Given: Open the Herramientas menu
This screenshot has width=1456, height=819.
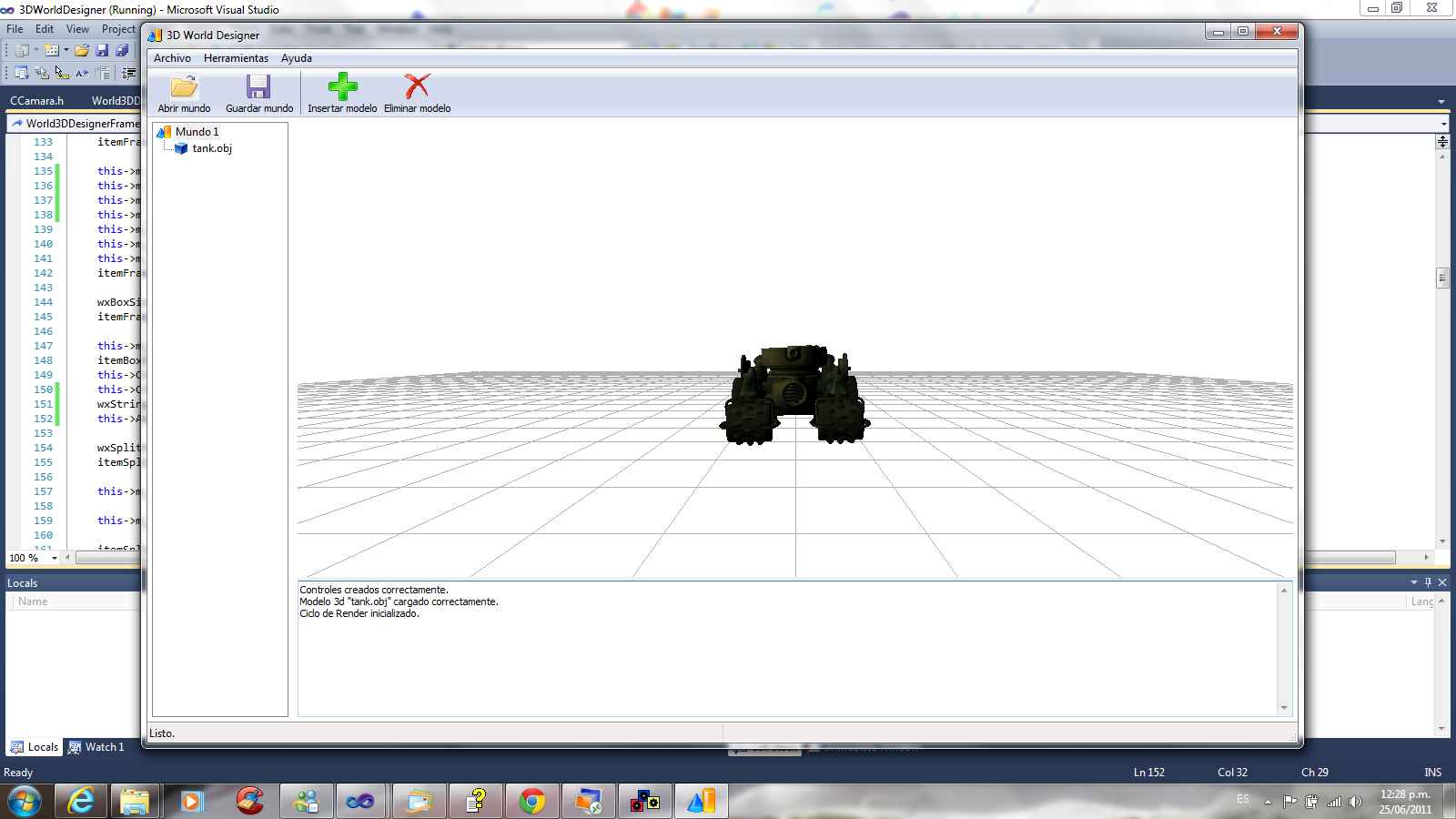Looking at the screenshot, I should point(236,58).
